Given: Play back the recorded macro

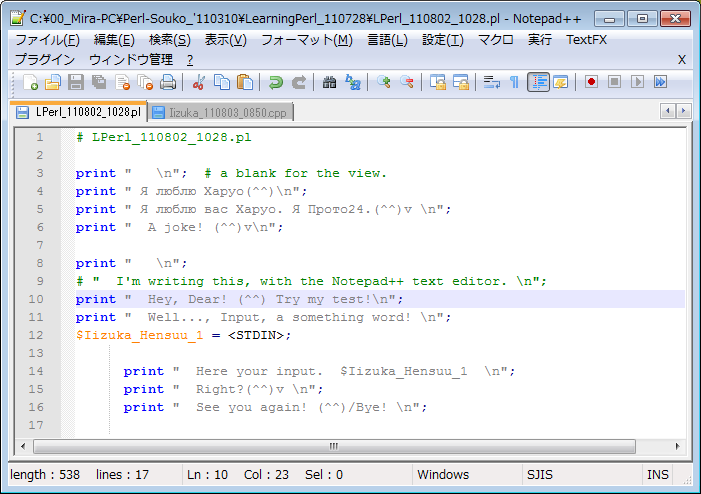Looking at the screenshot, I should pos(637,82).
